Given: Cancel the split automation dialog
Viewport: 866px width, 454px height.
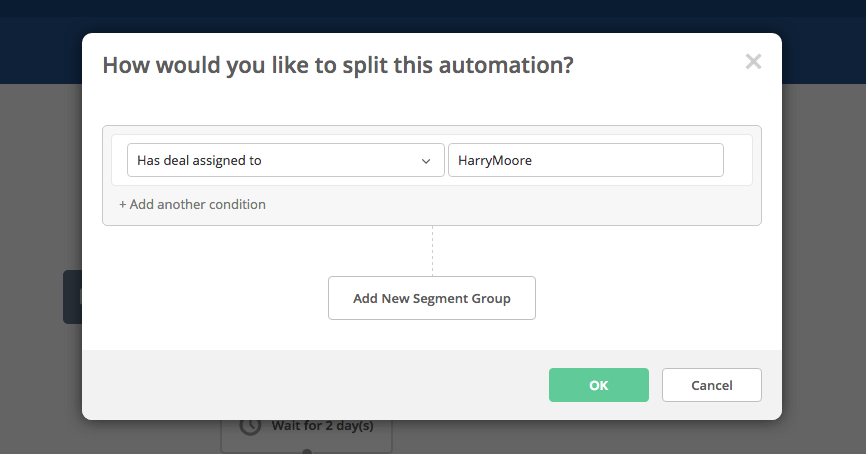Looking at the screenshot, I should 712,385.
